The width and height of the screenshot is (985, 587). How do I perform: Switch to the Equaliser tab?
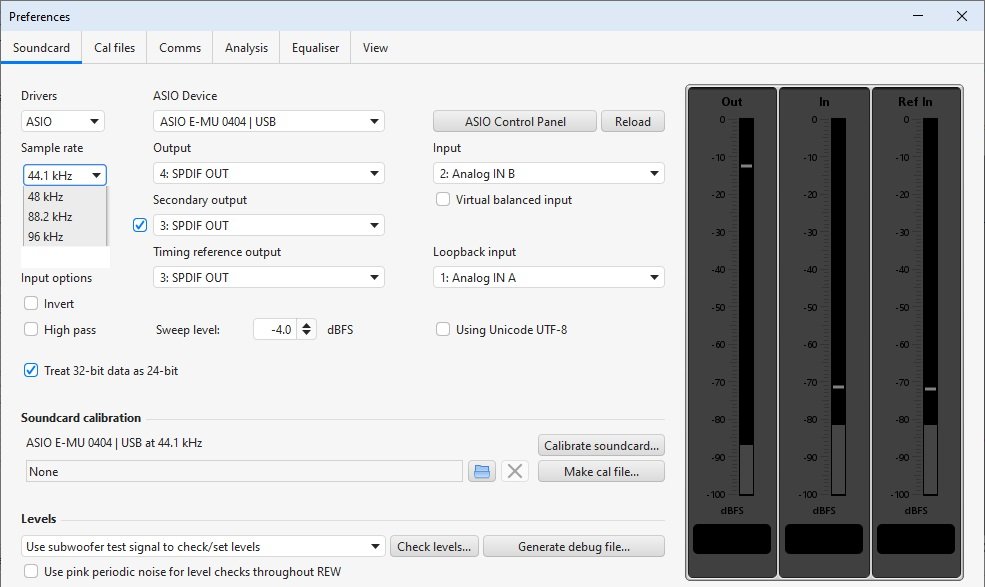315,48
